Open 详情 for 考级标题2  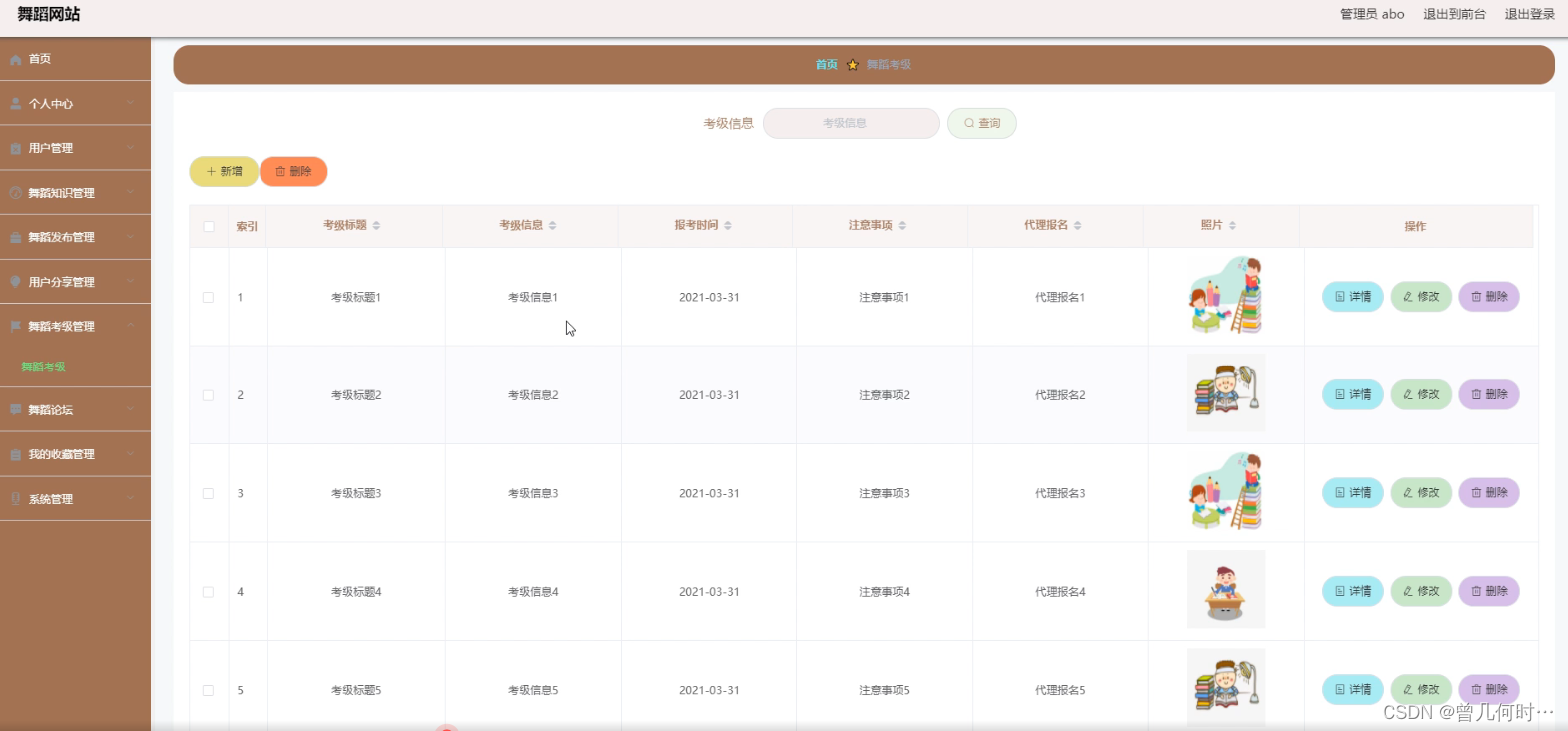click(x=1353, y=395)
